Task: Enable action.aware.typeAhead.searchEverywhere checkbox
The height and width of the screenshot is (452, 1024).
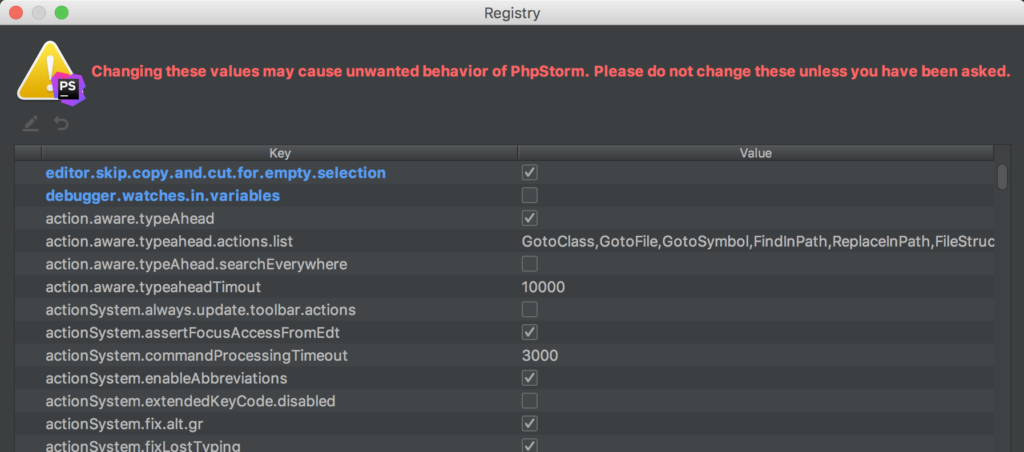Action: pos(530,264)
